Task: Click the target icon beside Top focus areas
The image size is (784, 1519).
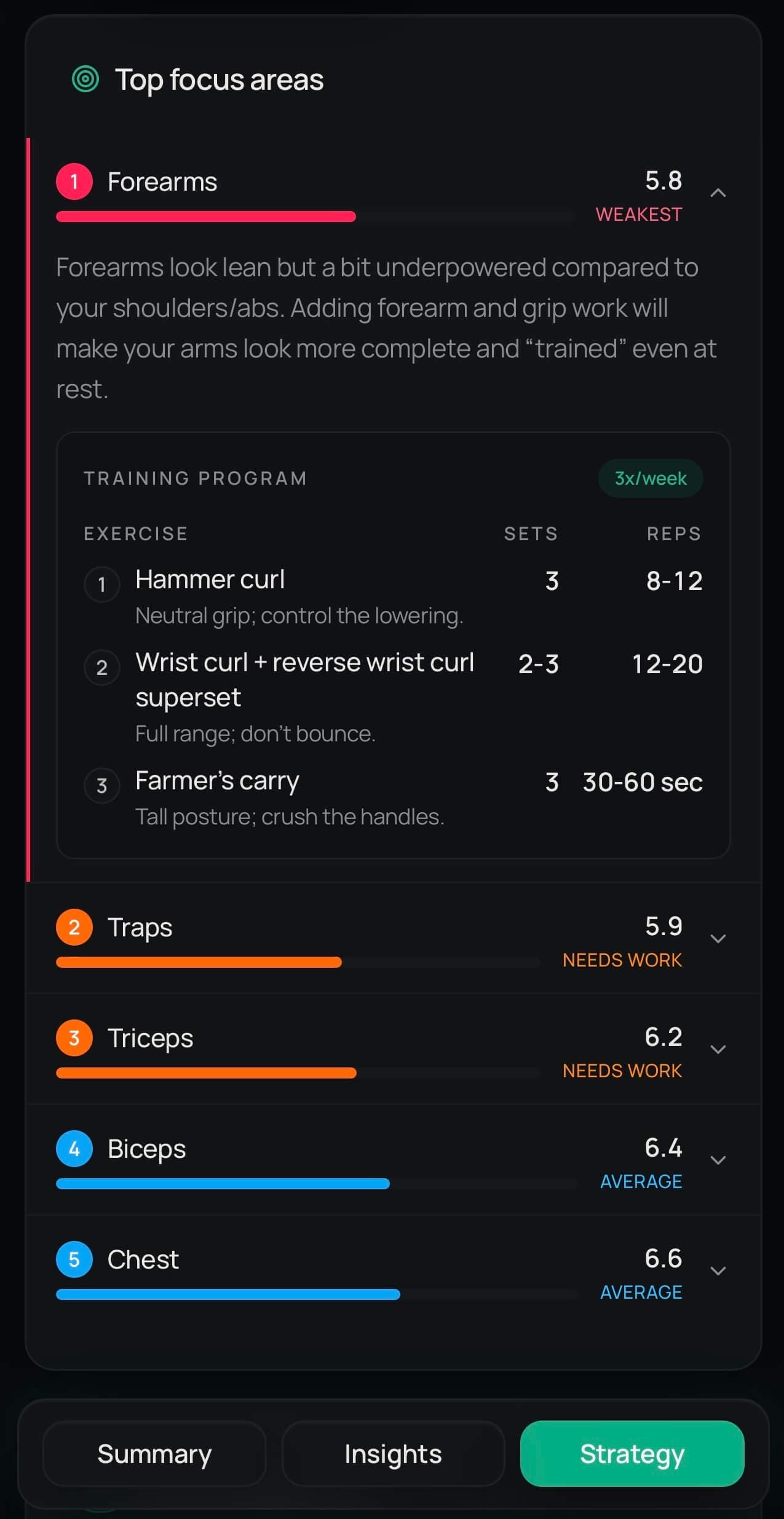Action: (85, 79)
